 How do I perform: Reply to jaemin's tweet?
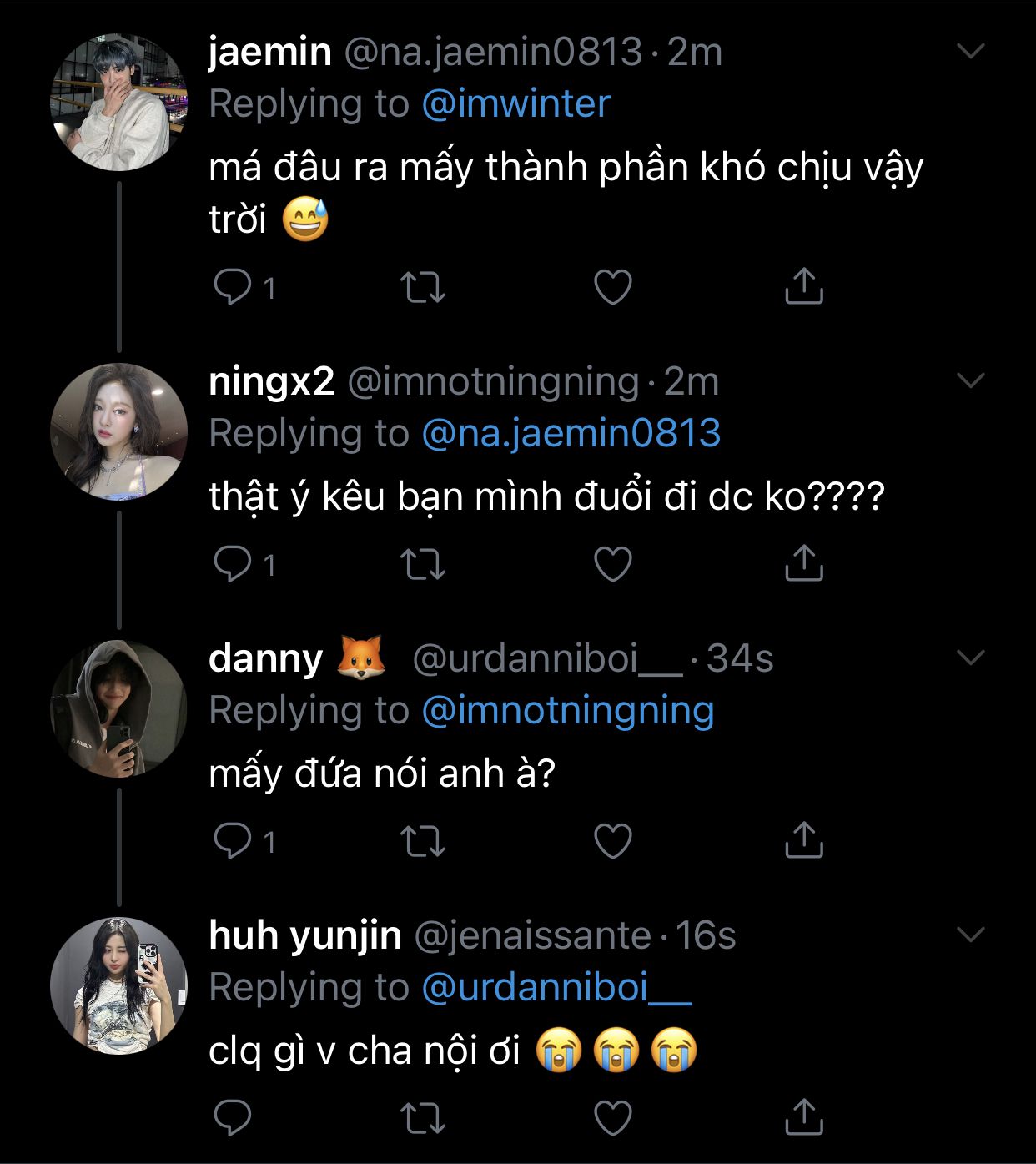232,287
